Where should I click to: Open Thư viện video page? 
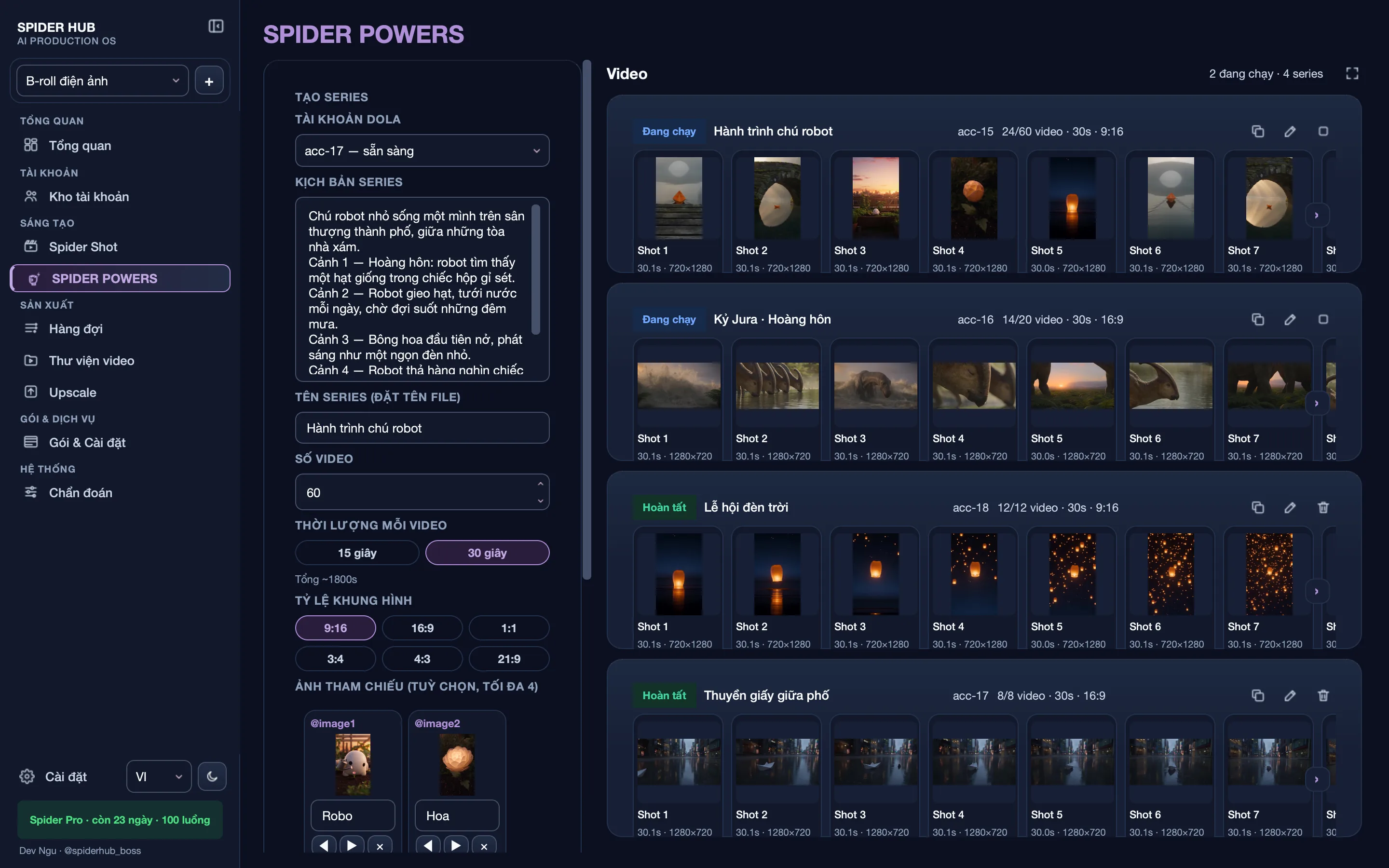[120, 361]
